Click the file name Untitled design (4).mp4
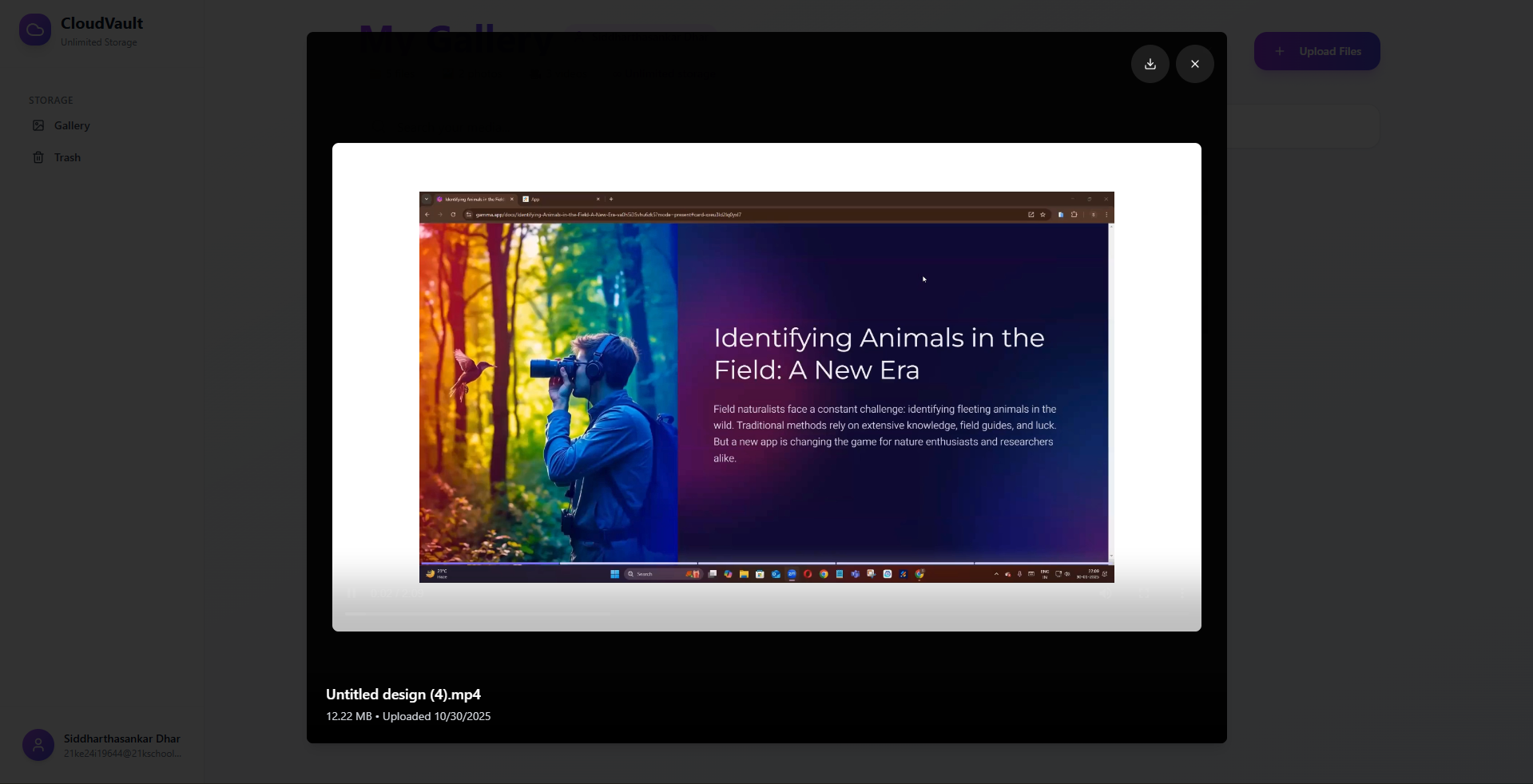 coord(403,695)
